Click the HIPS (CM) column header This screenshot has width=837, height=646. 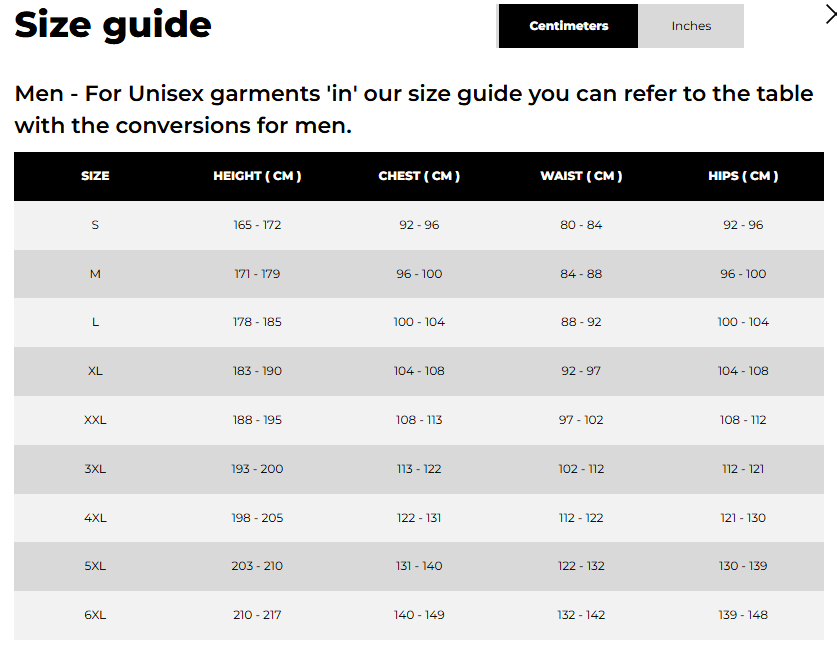coord(743,176)
